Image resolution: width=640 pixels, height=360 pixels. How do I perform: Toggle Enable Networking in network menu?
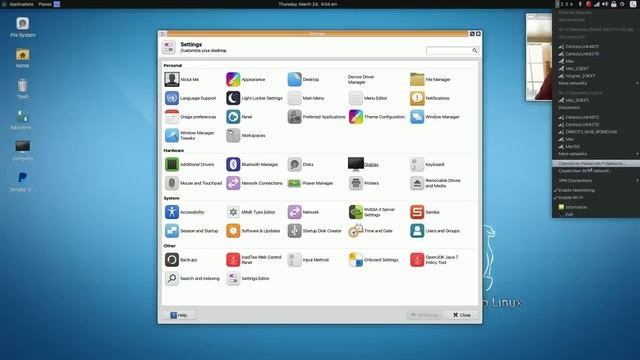[x=596, y=190]
